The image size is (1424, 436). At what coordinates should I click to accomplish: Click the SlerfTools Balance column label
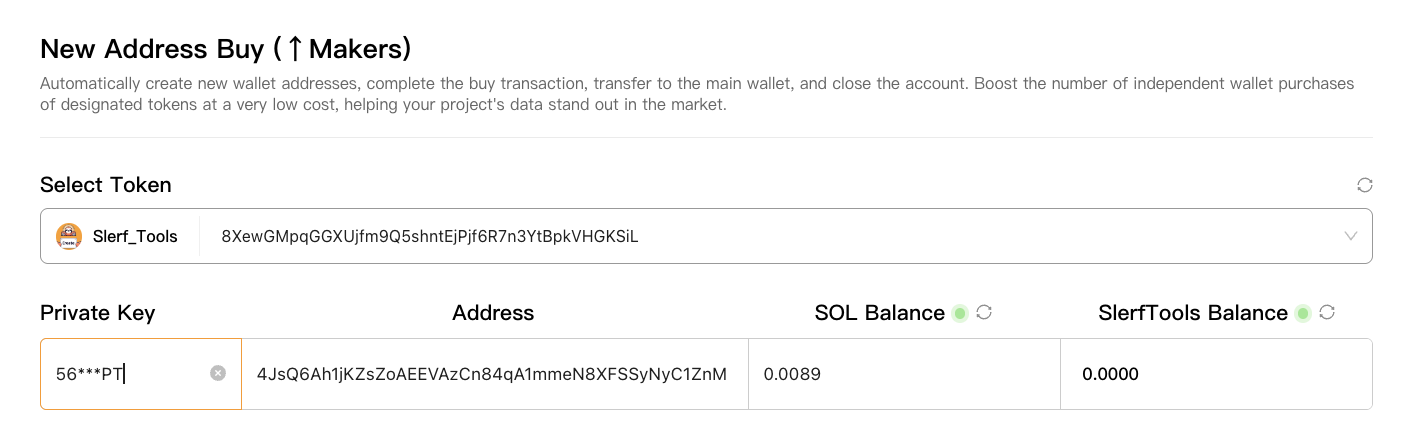pos(1192,313)
